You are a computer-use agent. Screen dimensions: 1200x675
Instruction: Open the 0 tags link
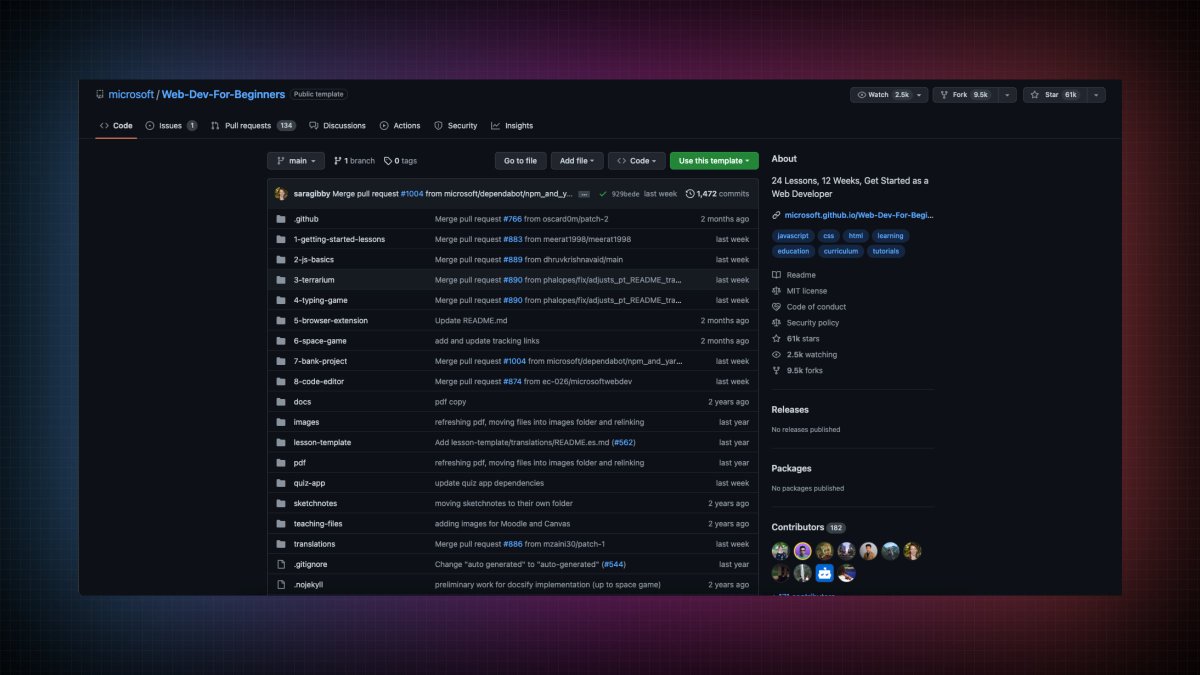(x=400, y=160)
